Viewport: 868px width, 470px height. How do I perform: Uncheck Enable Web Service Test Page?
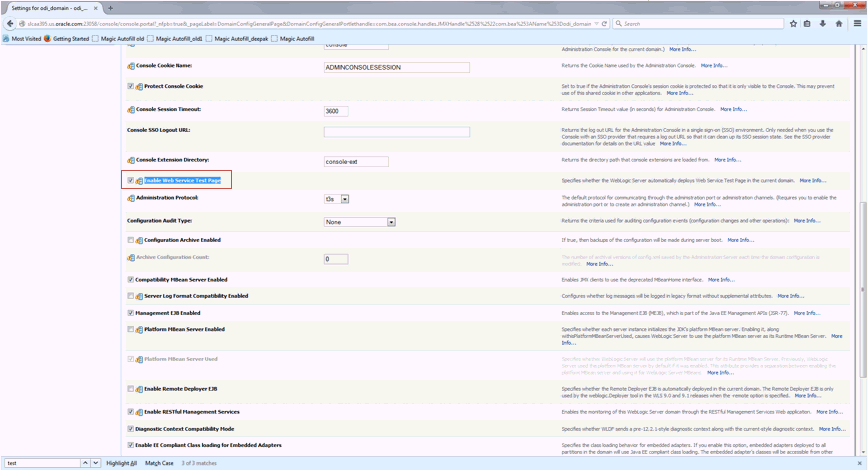131,180
